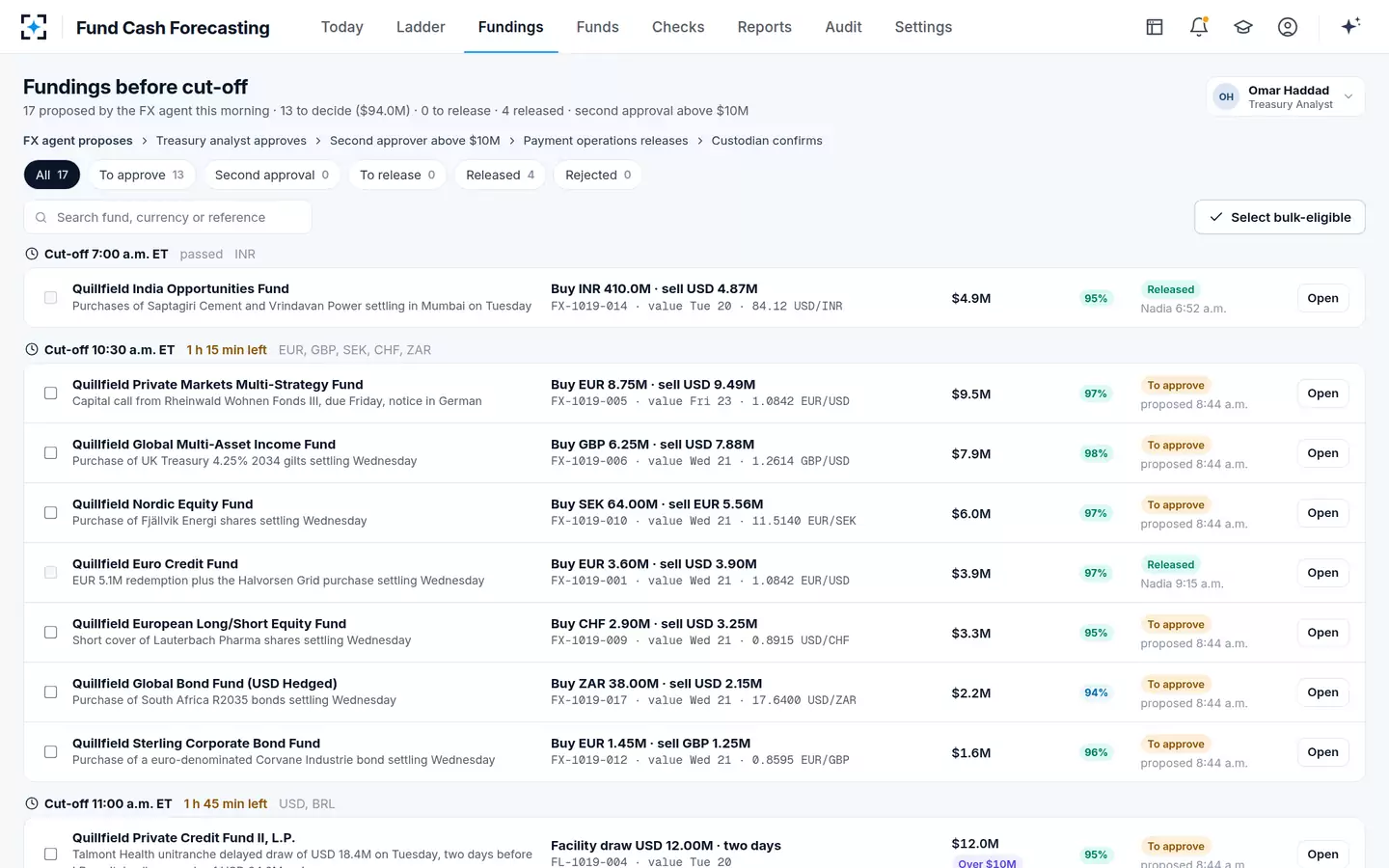1389x868 pixels.
Task: Click the 94% confidence badge for Global Bond Fund
Action: click(1096, 692)
